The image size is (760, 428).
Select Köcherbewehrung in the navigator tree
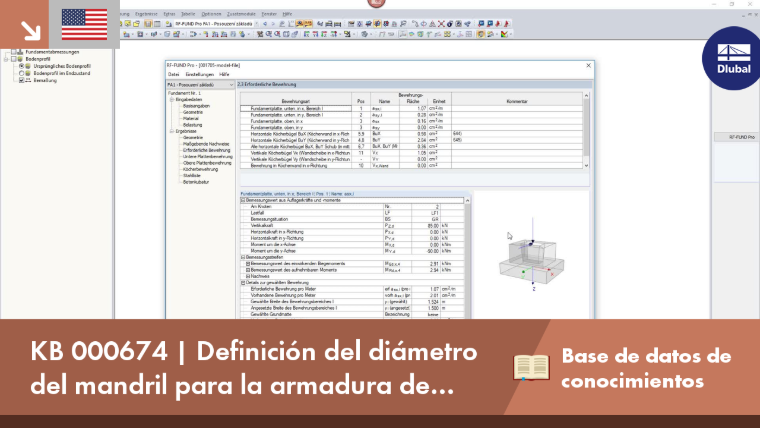pyautogui.click(x=200, y=170)
